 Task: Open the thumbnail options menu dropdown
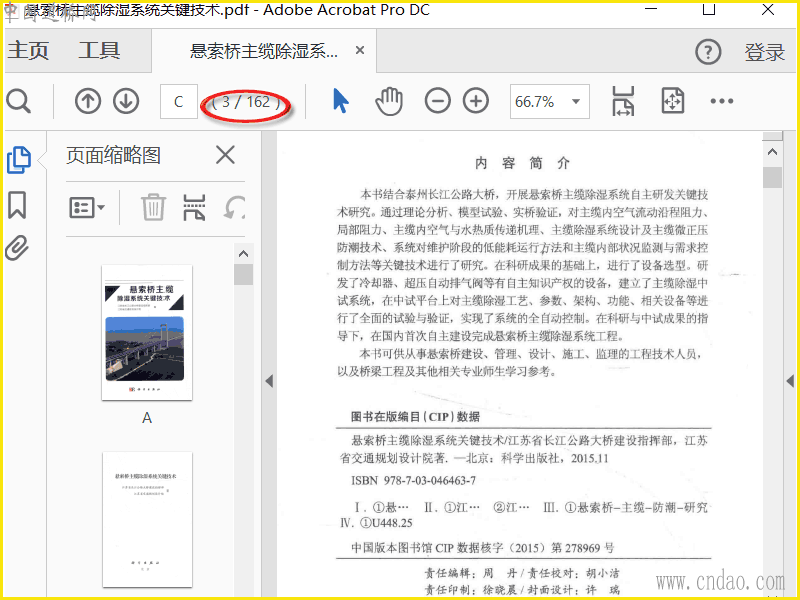[x=87, y=207]
